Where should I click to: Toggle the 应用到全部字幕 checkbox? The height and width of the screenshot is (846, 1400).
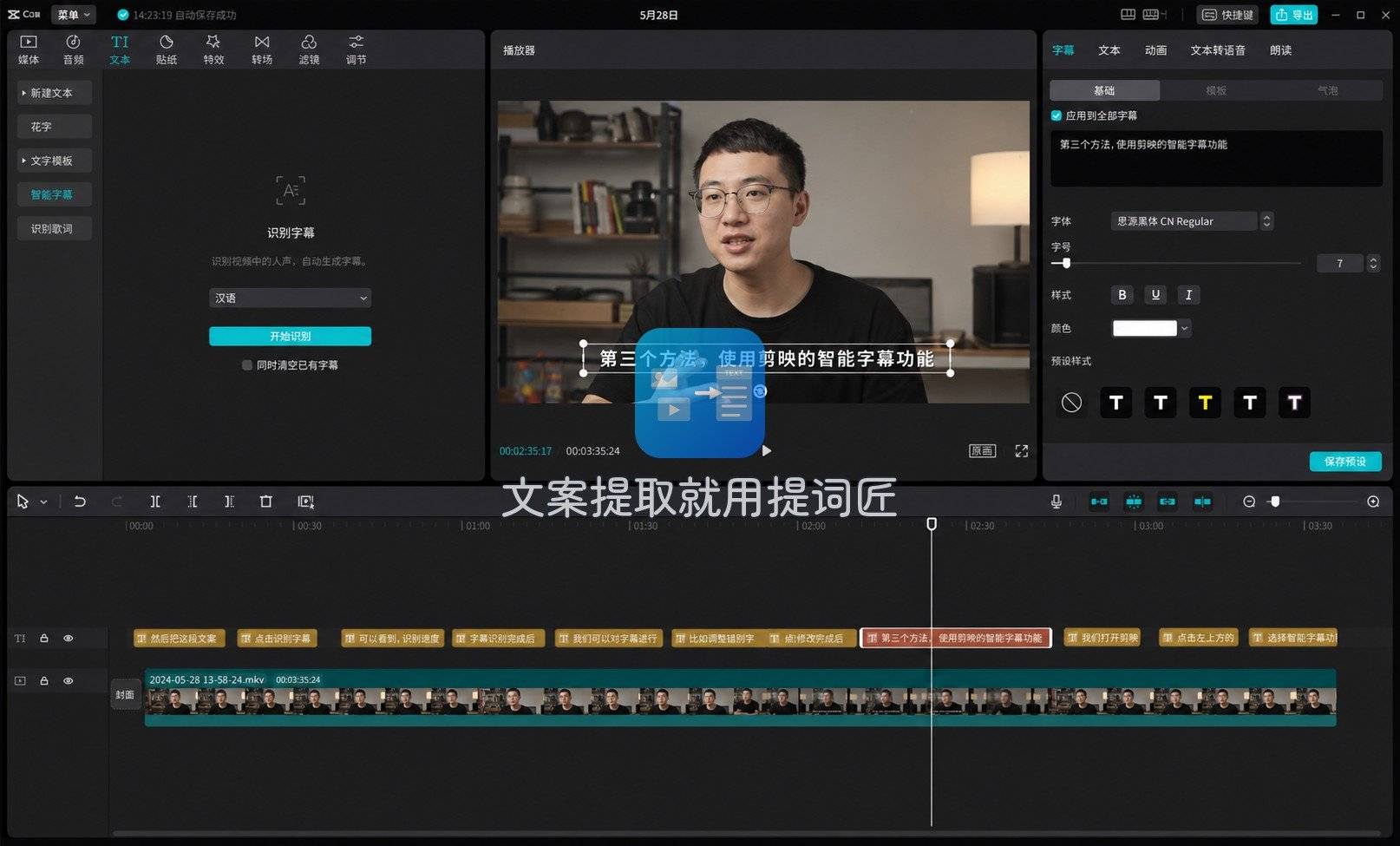tap(1057, 115)
